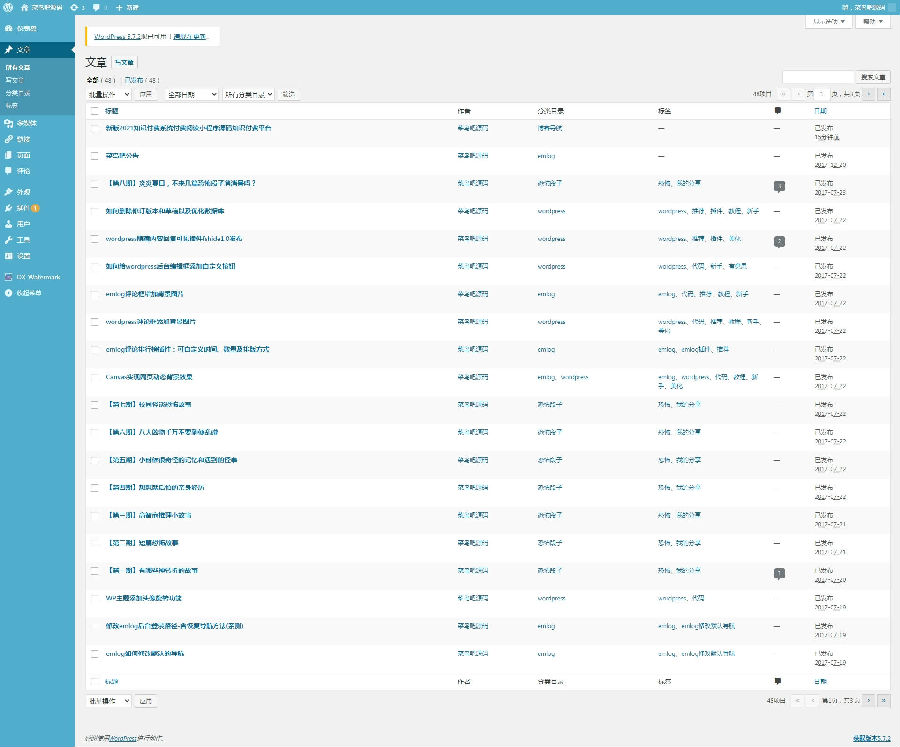Go to the next page using the arrow below the table
This screenshot has width=900, height=747.
click(869, 700)
